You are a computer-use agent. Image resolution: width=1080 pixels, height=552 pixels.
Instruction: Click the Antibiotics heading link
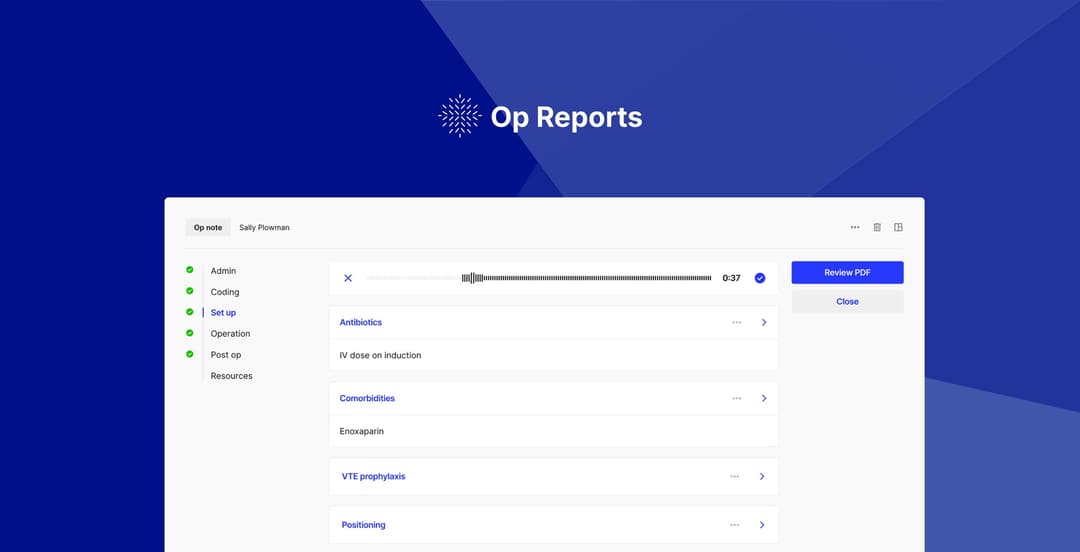coord(360,322)
